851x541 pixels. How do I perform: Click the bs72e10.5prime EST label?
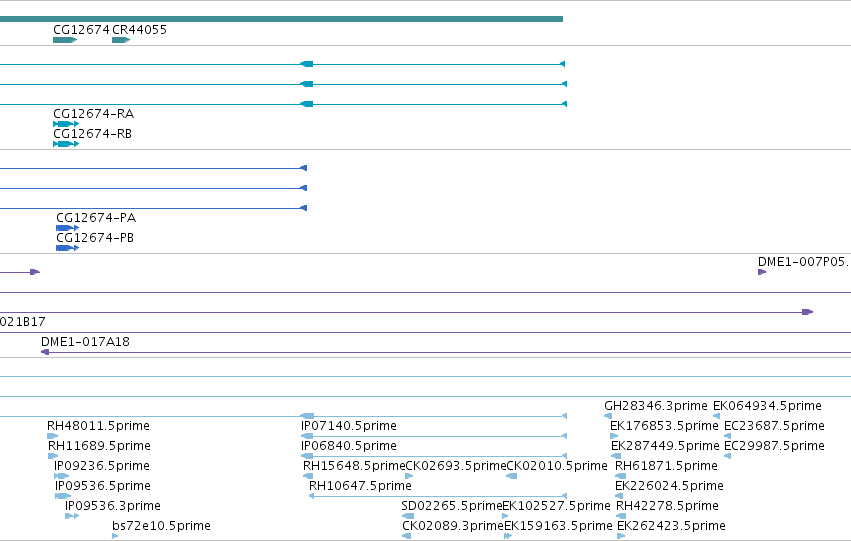click(x=161, y=526)
